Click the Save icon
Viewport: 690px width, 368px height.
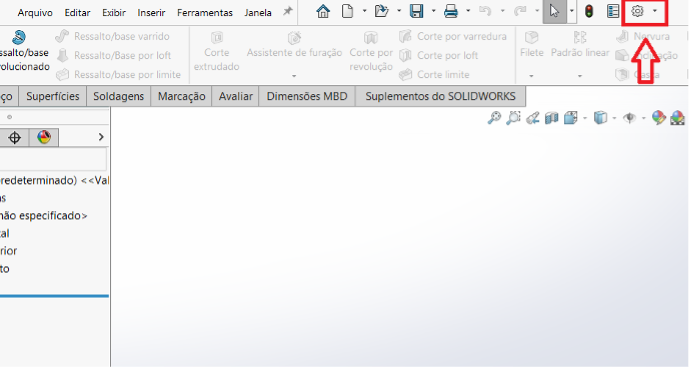coord(416,11)
